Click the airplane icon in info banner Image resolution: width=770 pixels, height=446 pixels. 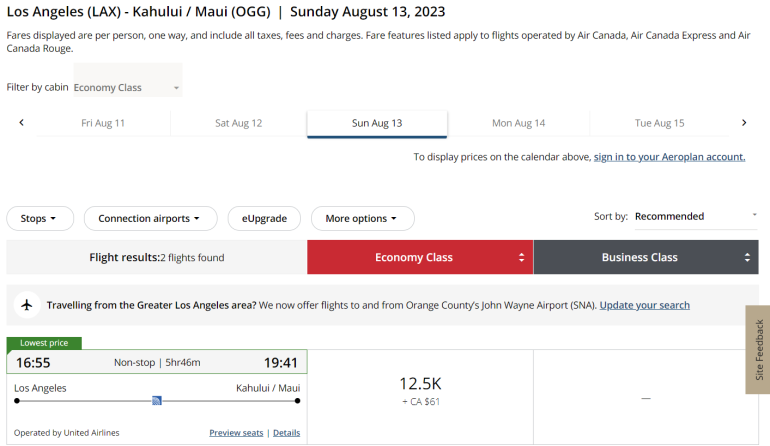click(27, 305)
